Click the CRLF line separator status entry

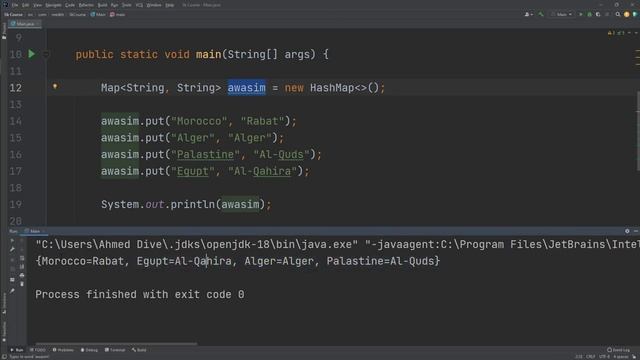591,356
